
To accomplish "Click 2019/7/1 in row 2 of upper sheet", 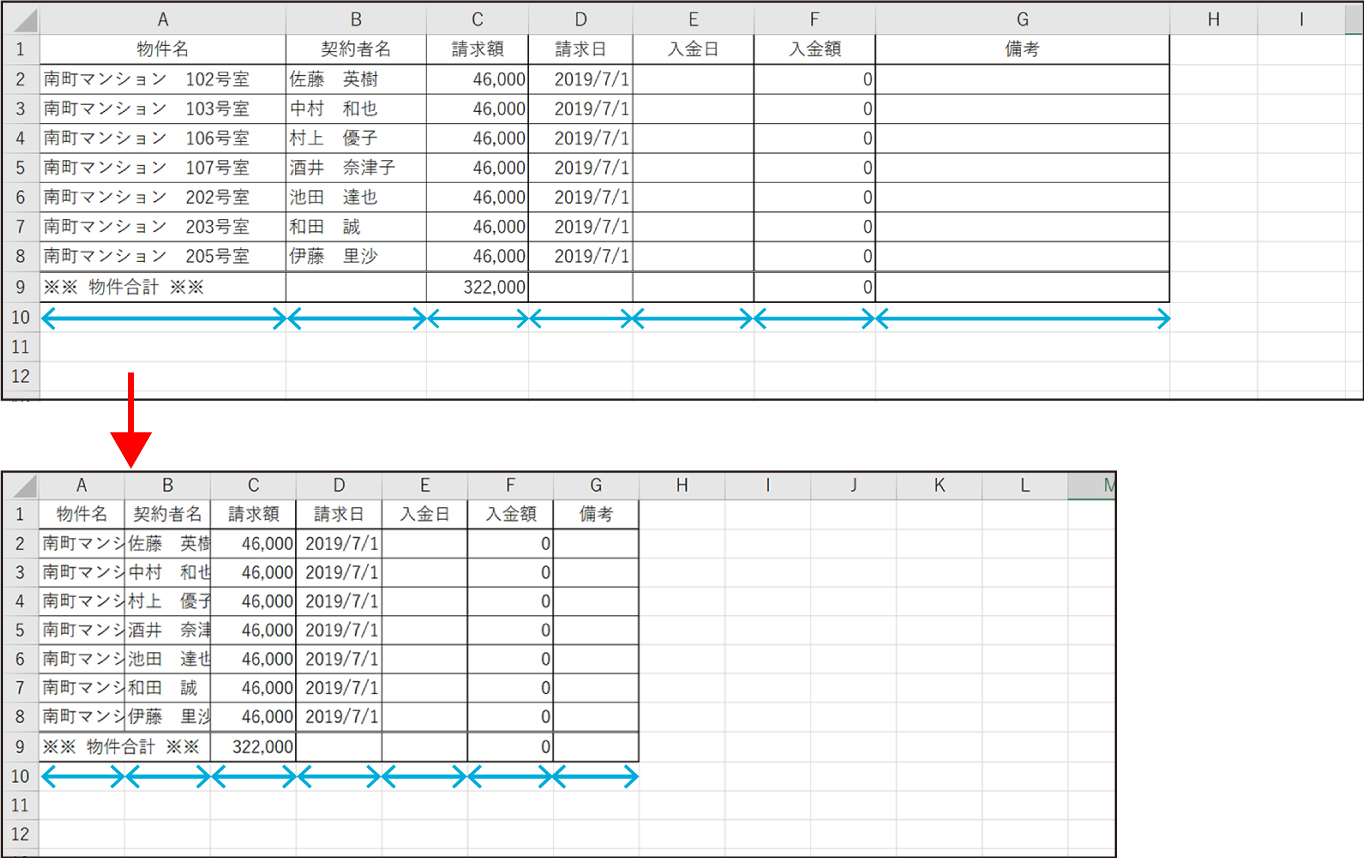I will tap(581, 79).
